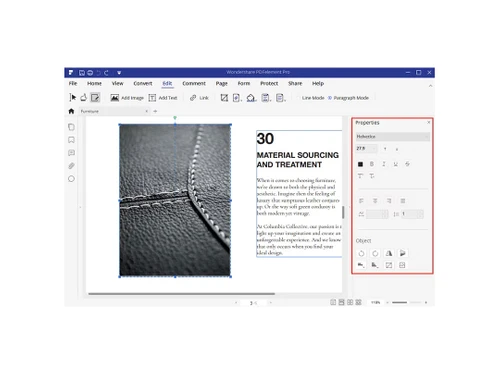Go to Home start page icon
500x375 pixels.
coord(71,111)
